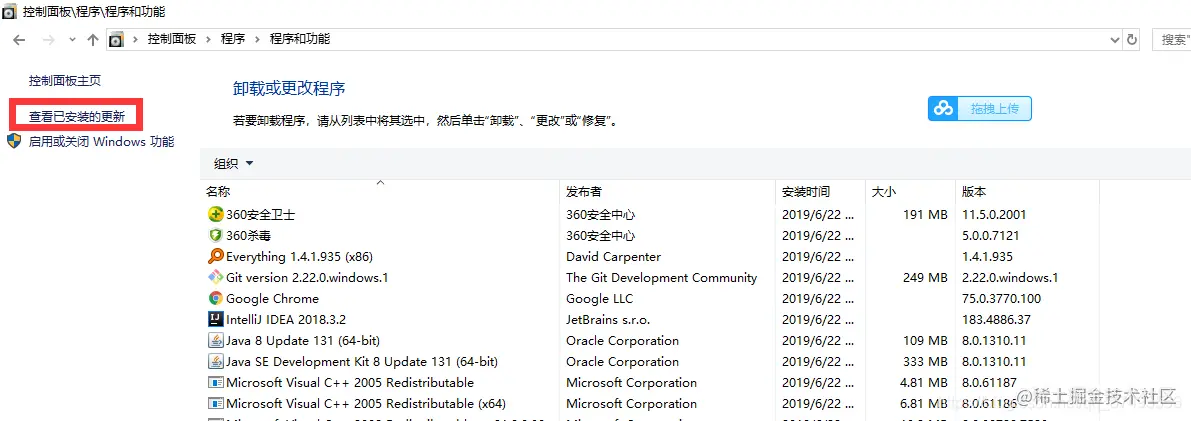Select 360安全卫士 program name
The height and width of the screenshot is (421, 1191).
coord(261,215)
